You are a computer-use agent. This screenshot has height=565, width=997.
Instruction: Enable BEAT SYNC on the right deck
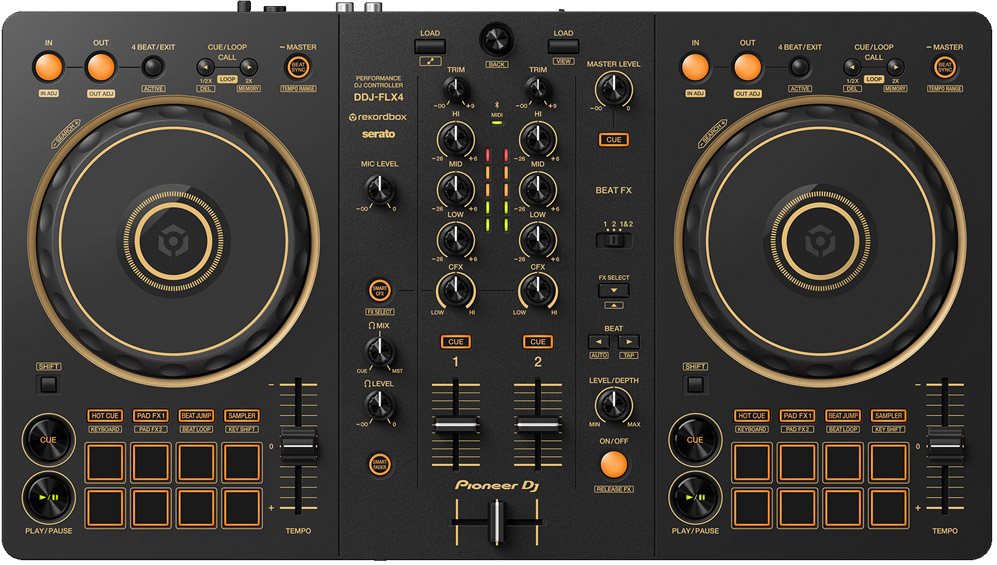pos(945,67)
